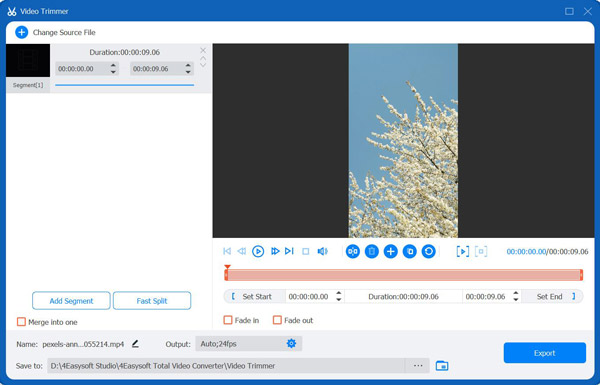Image resolution: width=600 pixels, height=385 pixels.
Task: Jump to the start of the video
Action: pyautogui.click(x=227, y=251)
